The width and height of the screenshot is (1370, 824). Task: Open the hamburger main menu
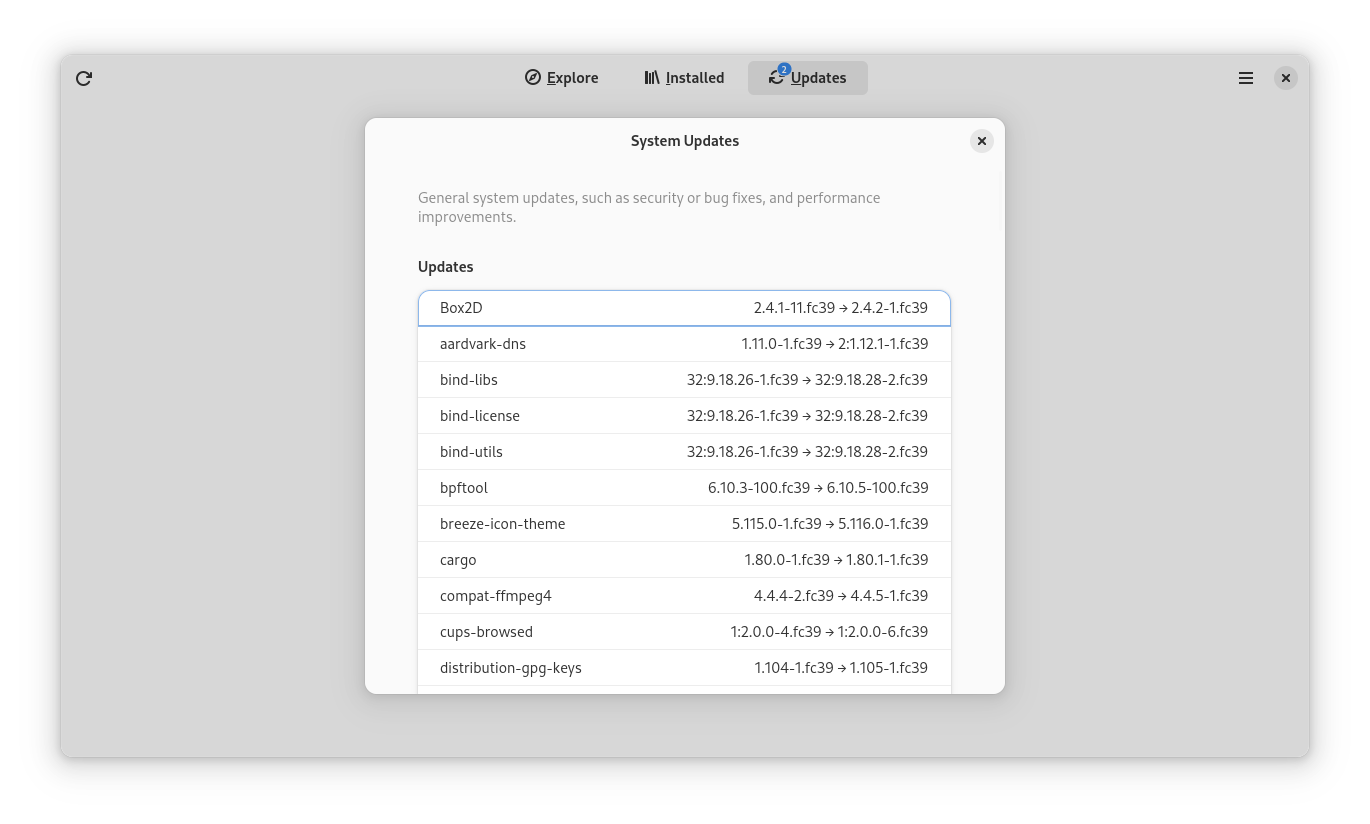pos(1246,78)
